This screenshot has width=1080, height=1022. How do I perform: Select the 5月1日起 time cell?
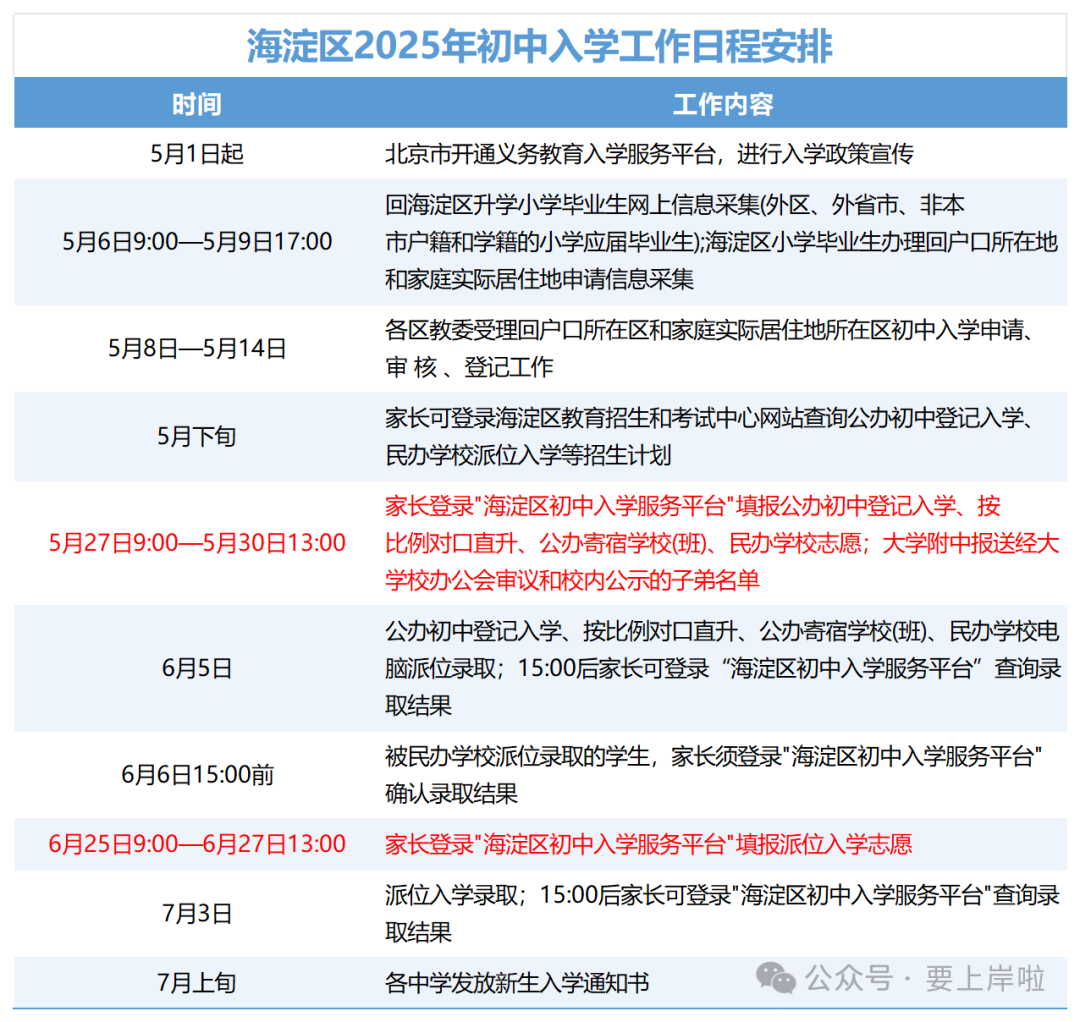pyautogui.click(x=196, y=154)
